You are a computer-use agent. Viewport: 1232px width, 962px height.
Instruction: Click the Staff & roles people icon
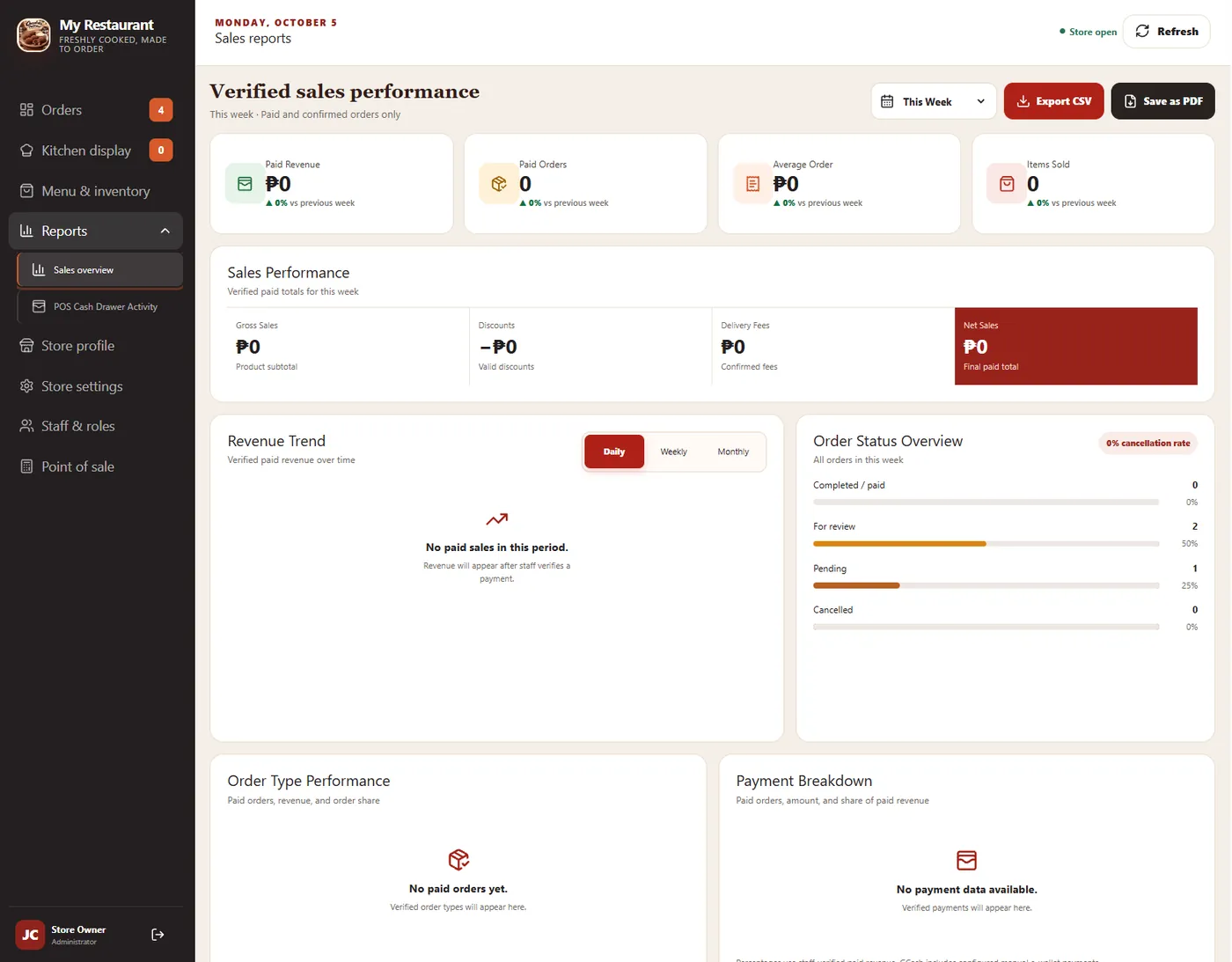pos(26,426)
